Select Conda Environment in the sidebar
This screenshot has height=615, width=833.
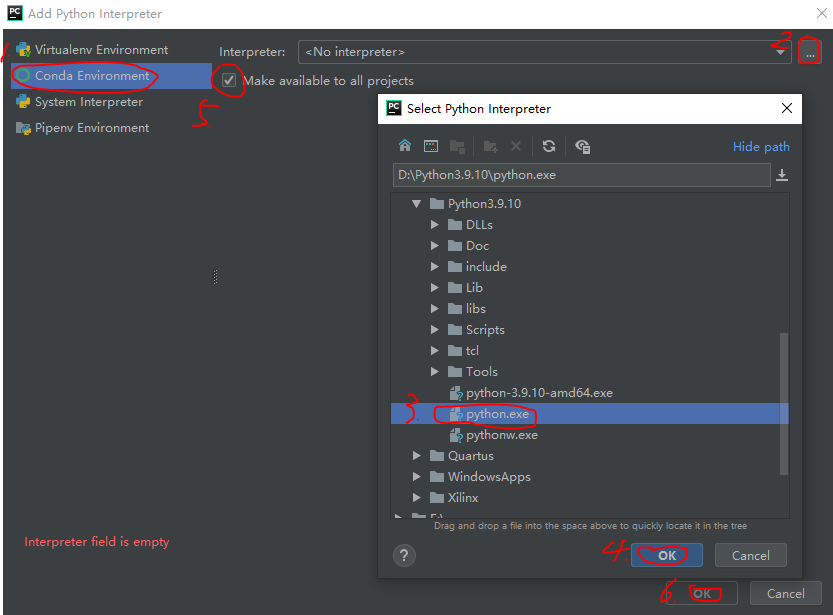(111, 76)
